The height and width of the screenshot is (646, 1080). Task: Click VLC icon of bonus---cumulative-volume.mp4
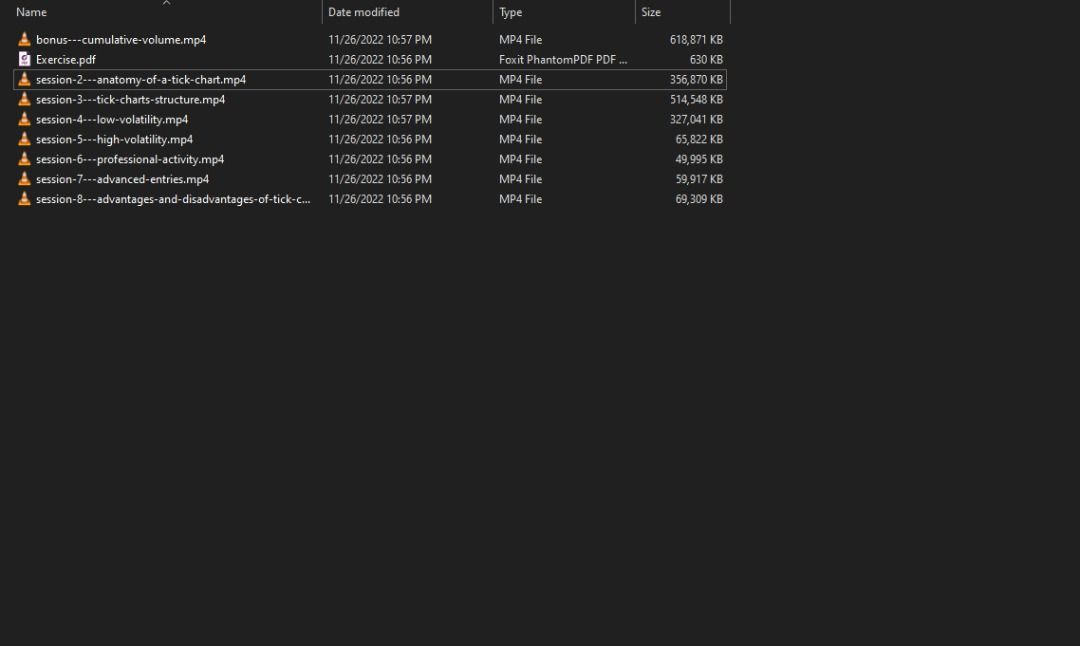(x=25, y=40)
